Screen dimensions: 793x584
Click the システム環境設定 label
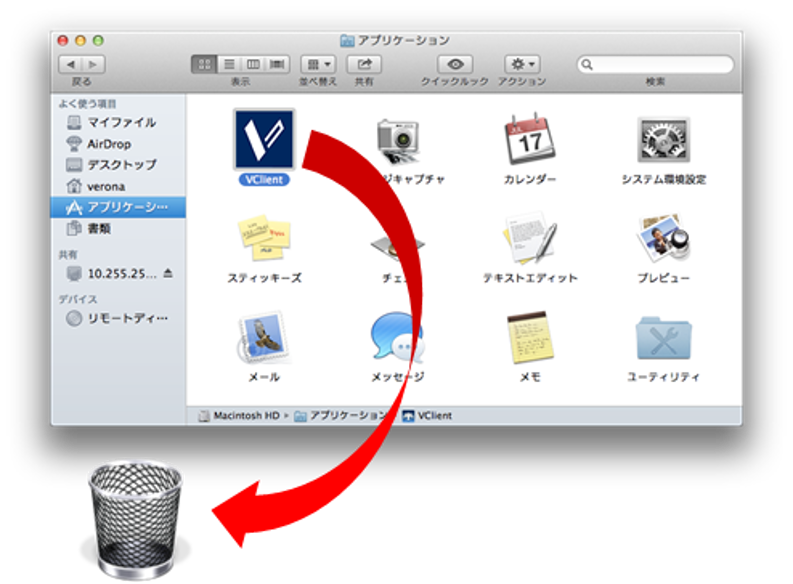[664, 179]
